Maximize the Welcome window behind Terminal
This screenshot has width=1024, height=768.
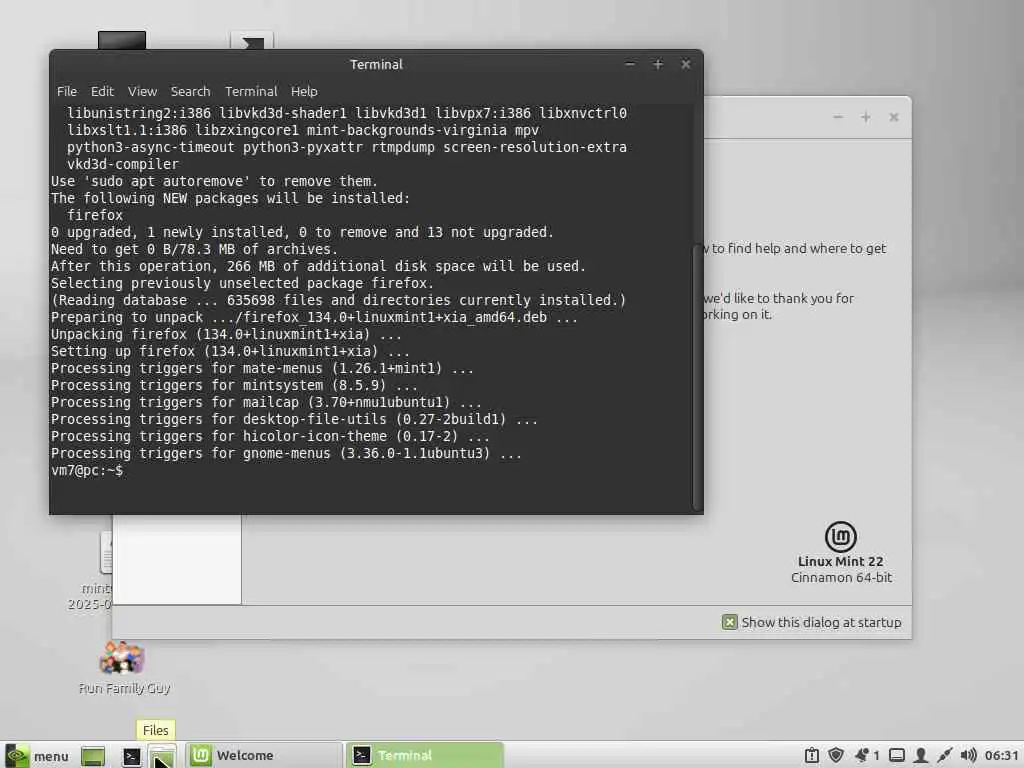866,117
